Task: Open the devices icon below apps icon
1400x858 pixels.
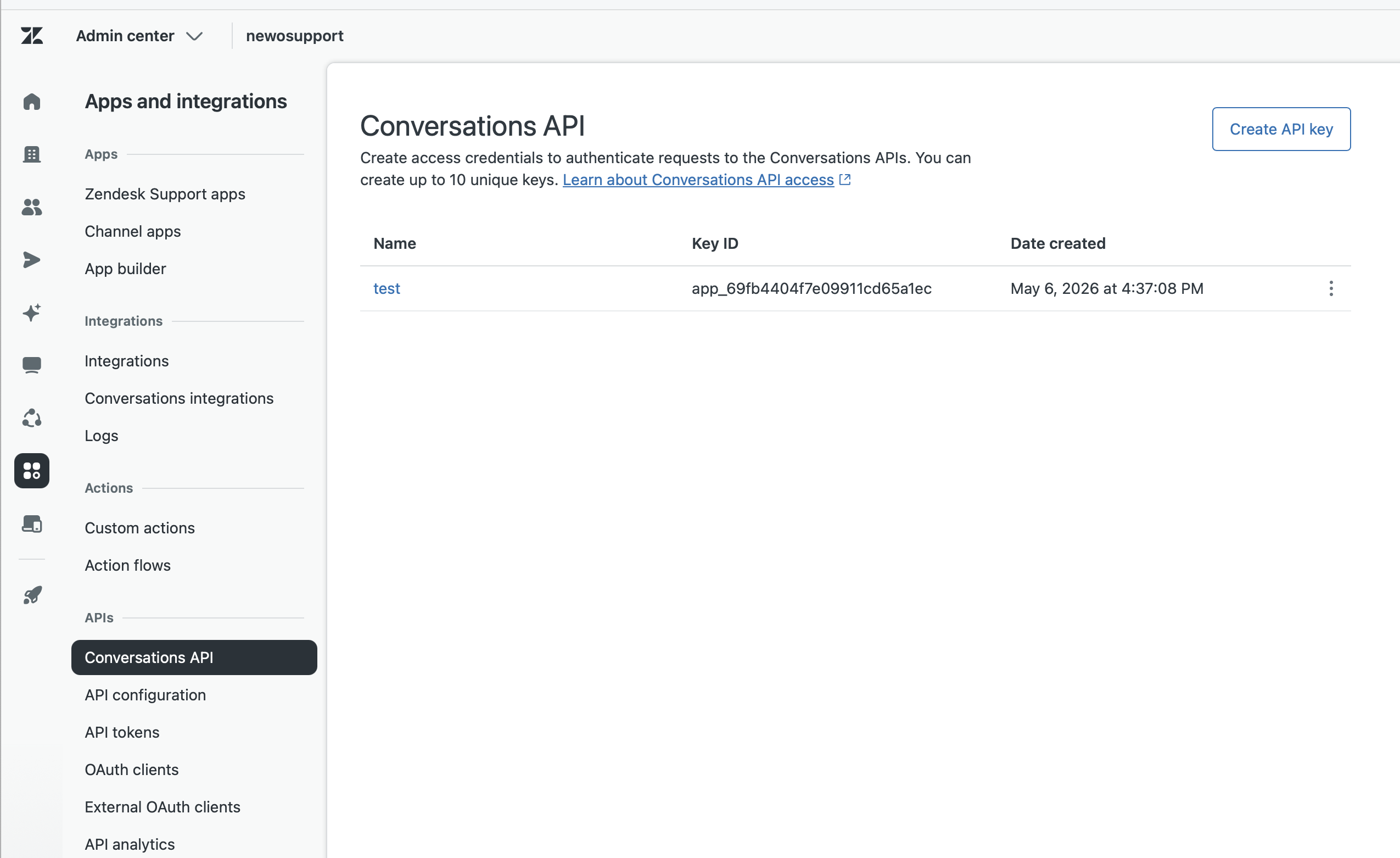Action: tap(32, 523)
